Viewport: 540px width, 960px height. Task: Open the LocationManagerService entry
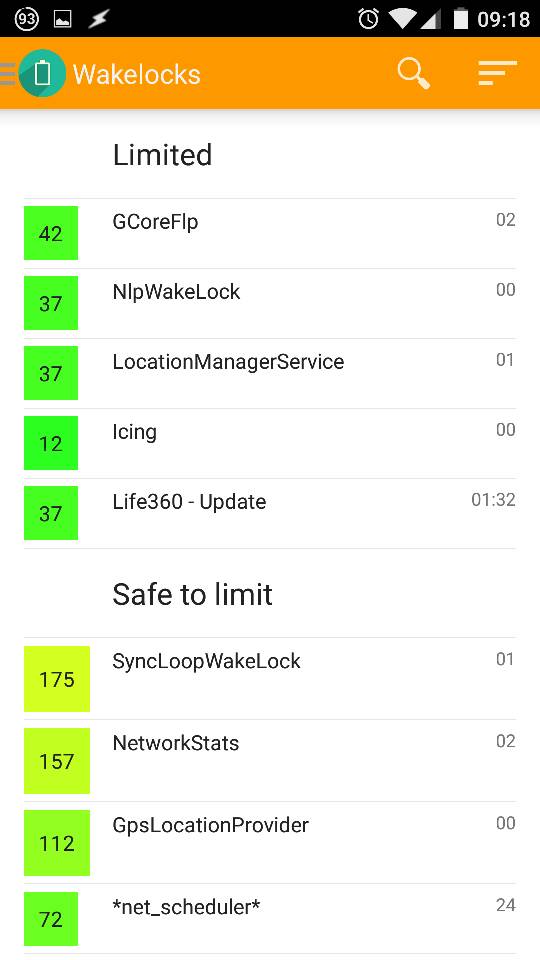[x=270, y=373]
